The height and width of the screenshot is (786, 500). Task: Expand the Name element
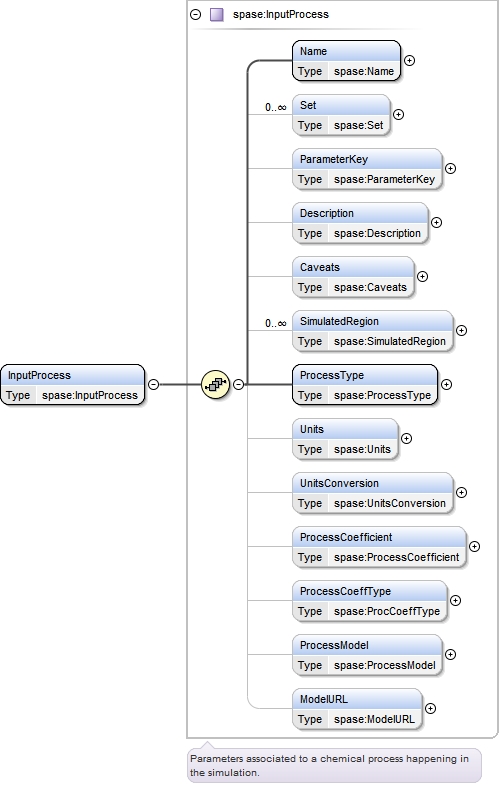click(409, 61)
